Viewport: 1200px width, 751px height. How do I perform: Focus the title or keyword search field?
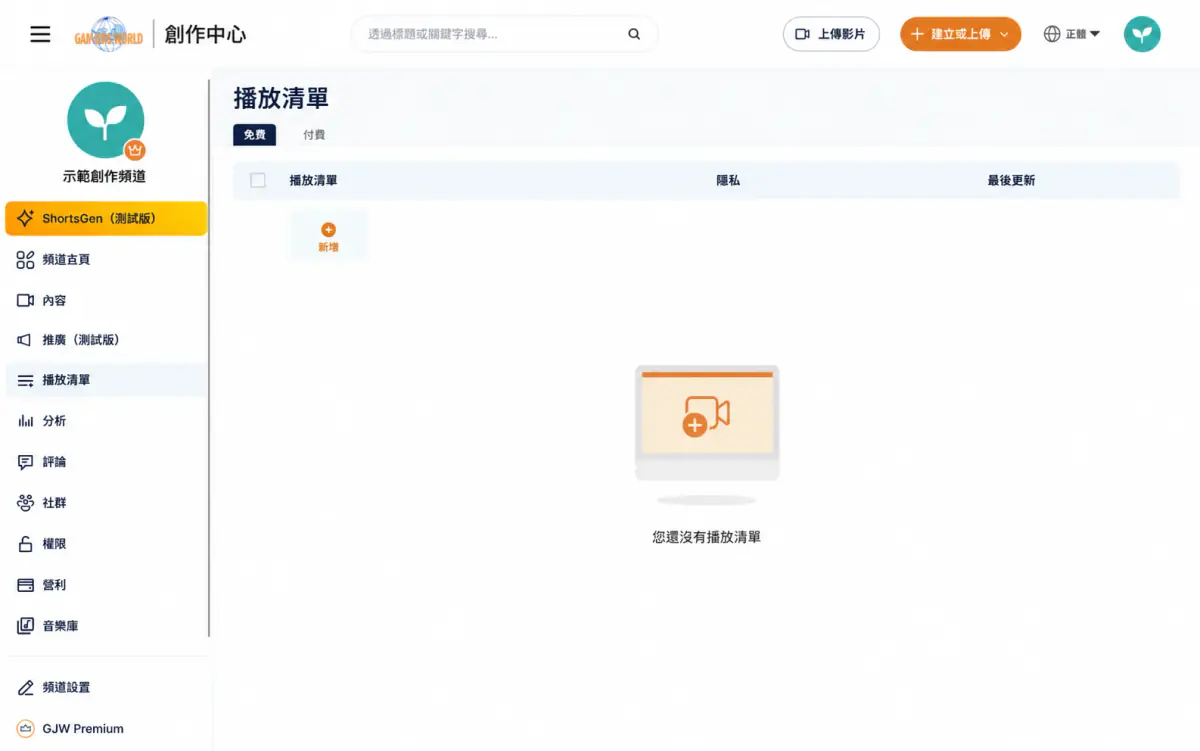click(504, 34)
